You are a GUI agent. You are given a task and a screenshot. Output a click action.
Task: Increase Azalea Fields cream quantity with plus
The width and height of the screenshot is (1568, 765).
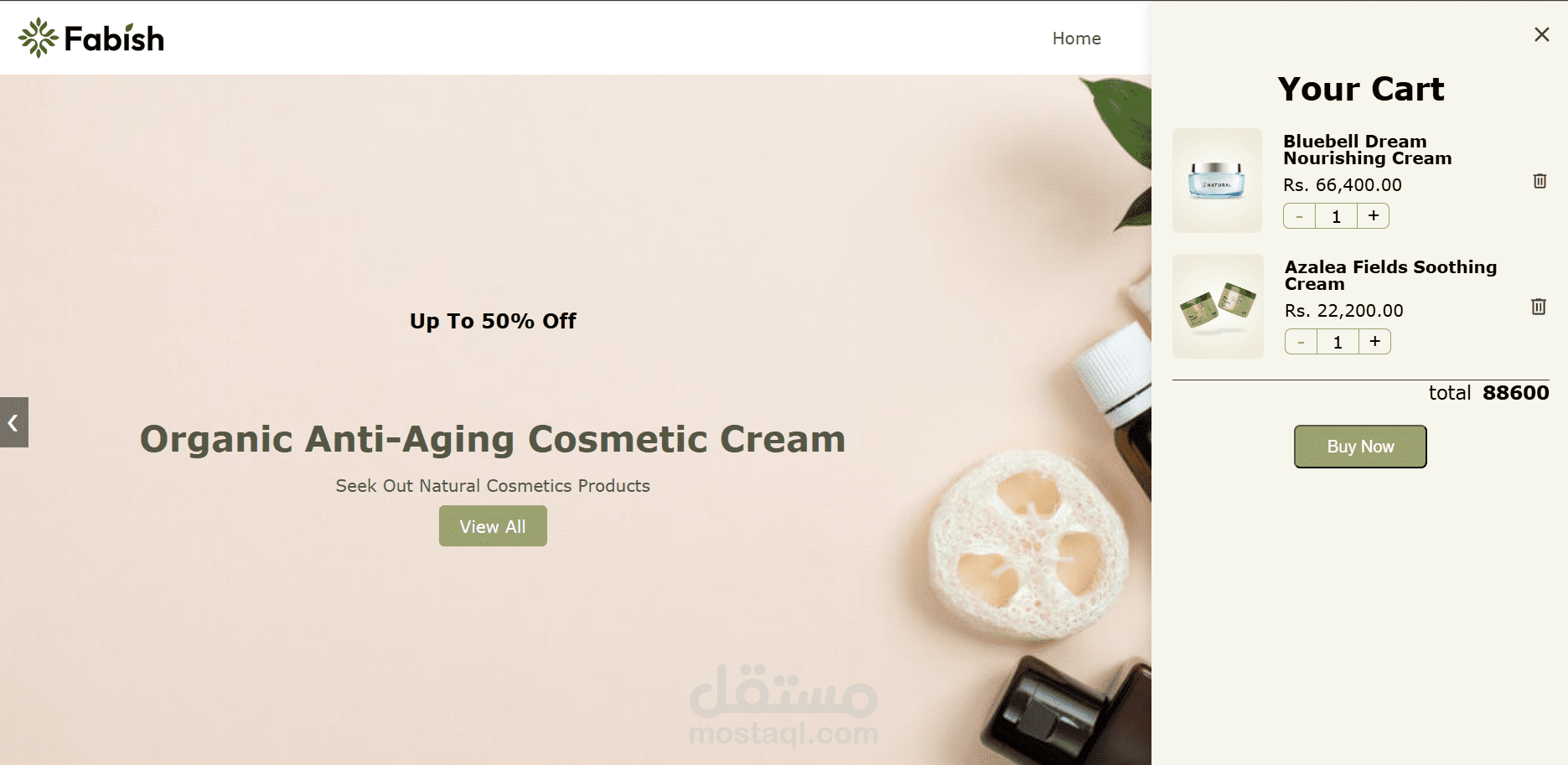(1375, 342)
